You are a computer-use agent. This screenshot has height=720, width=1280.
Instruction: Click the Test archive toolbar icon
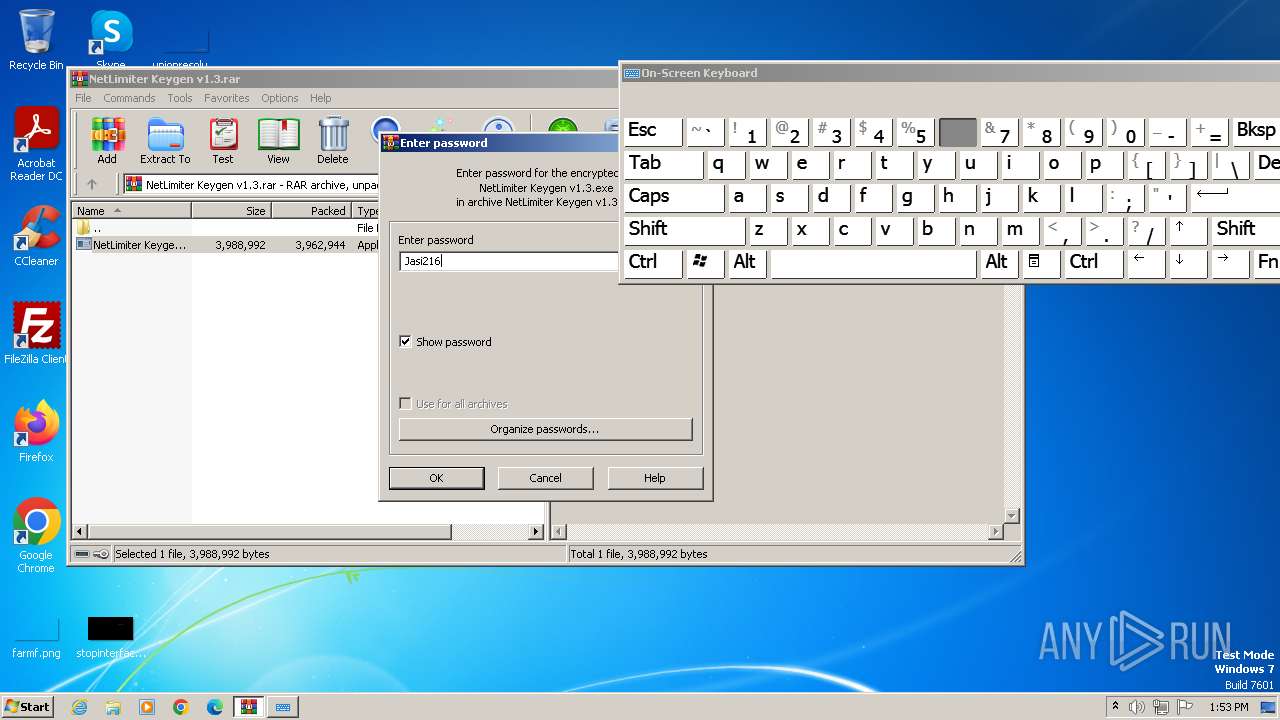pyautogui.click(x=223, y=140)
